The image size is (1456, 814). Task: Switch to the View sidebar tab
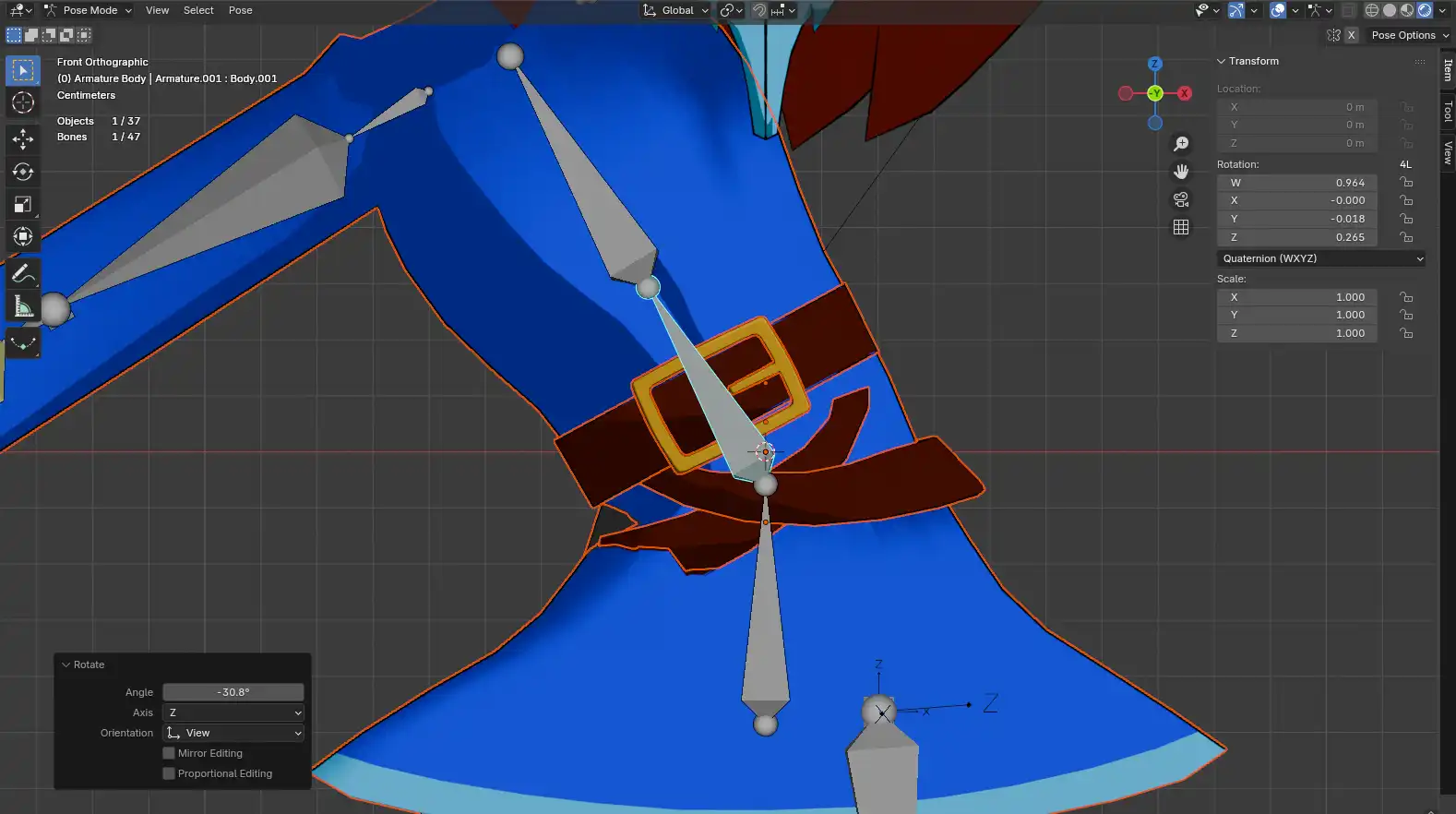pyautogui.click(x=1448, y=152)
